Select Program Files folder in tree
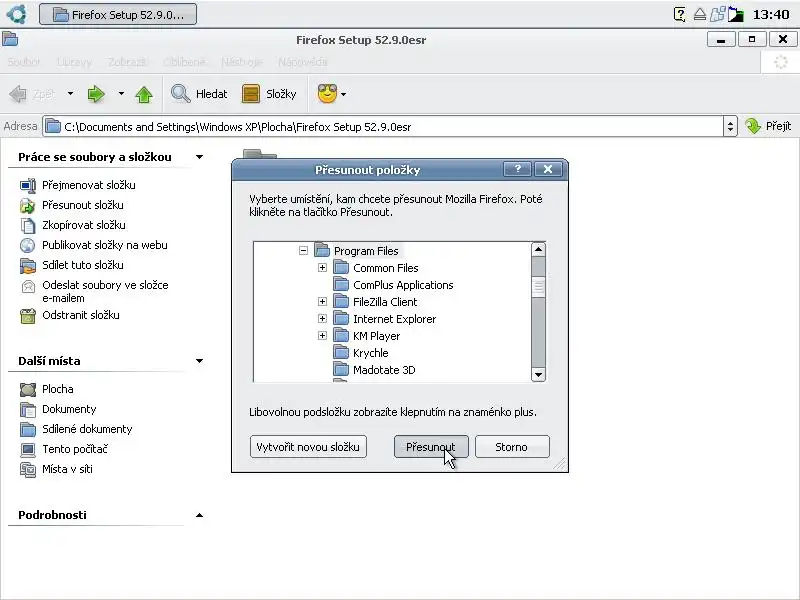800x600 pixels. 366,251
